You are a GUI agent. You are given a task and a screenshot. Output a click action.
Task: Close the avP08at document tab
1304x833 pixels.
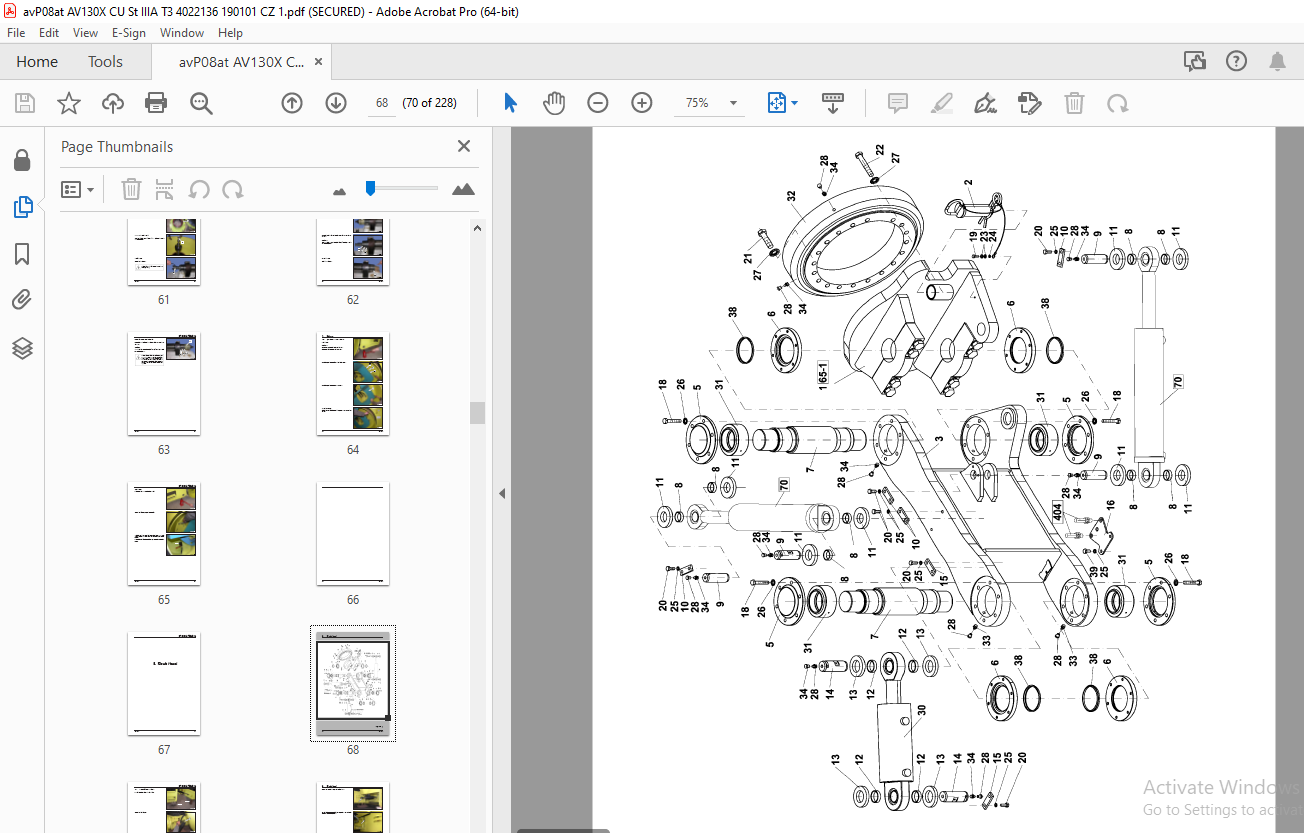pos(319,62)
